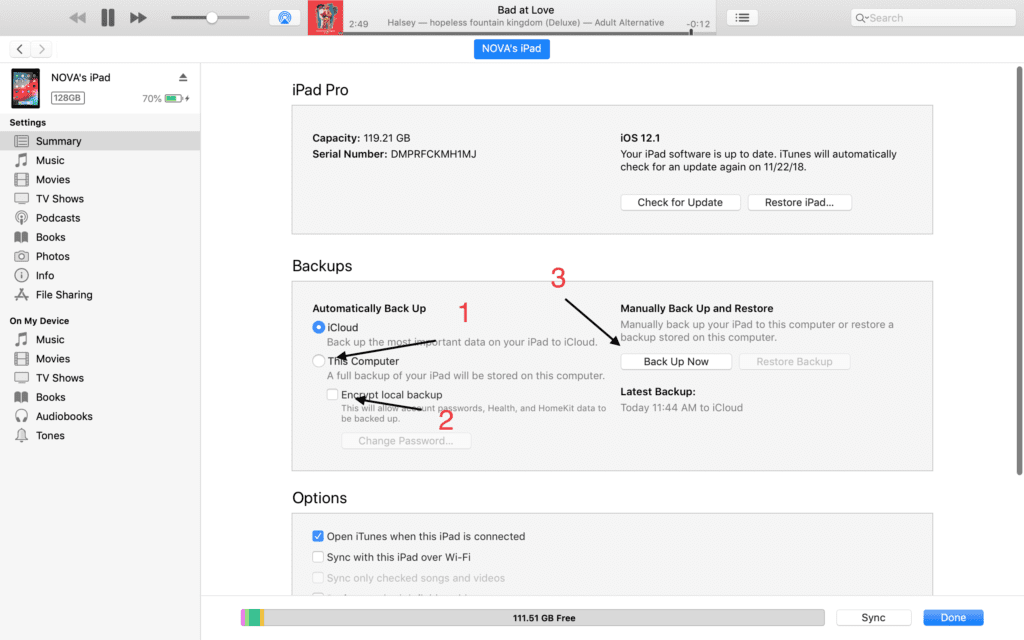Image resolution: width=1024 pixels, height=640 pixels.
Task: Uncheck Open iTunes when this iPad is connected
Action: tap(318, 537)
